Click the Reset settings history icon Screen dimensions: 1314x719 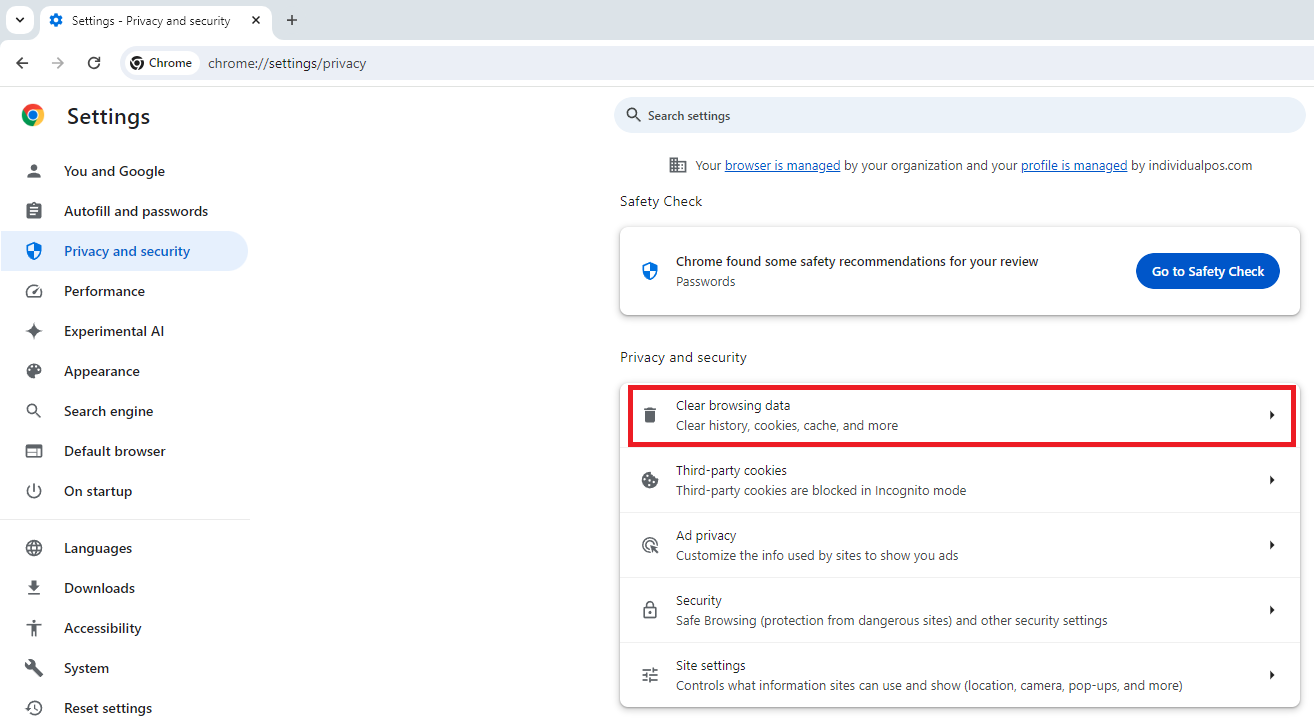(34, 708)
